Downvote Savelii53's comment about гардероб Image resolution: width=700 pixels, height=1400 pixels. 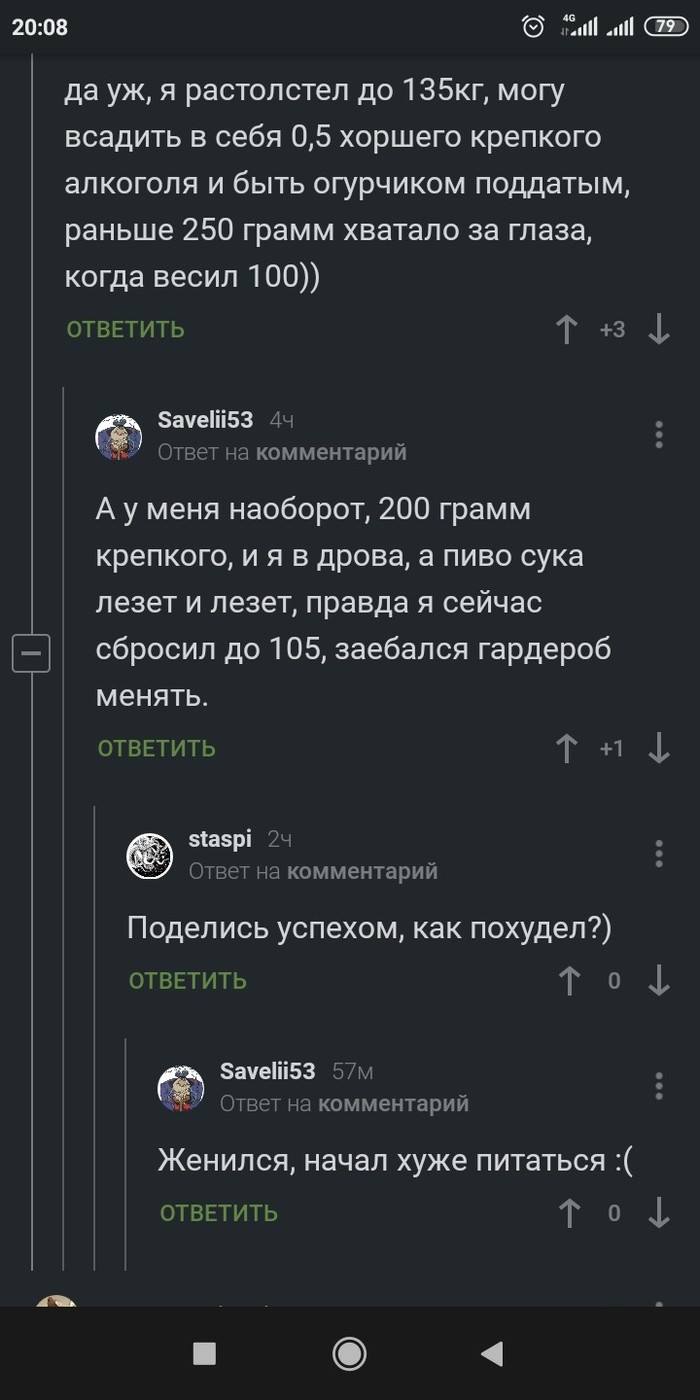pyautogui.click(x=659, y=747)
